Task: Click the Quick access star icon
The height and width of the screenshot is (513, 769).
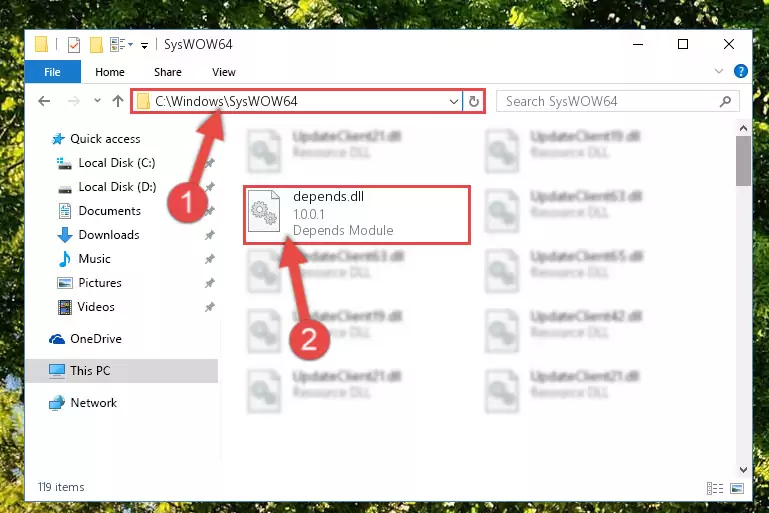Action: (58, 139)
